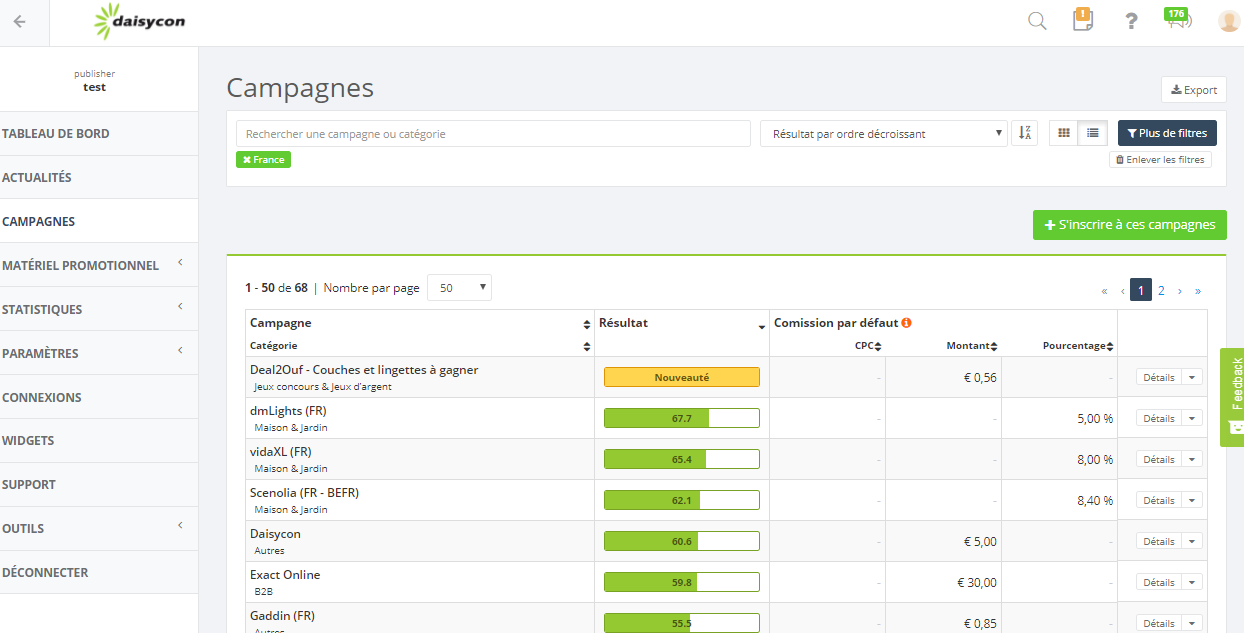Open Détails dropdown arrow for Daisycon

pyautogui.click(x=1192, y=541)
